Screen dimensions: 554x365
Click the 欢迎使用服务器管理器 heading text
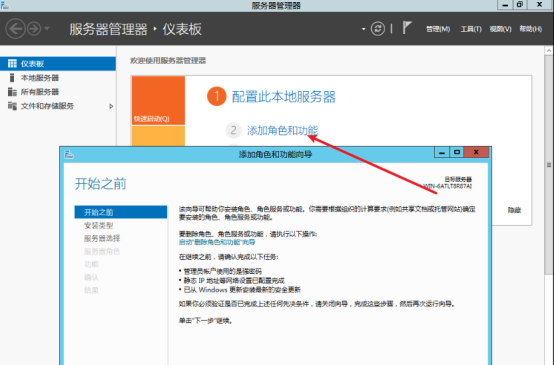pyautogui.click(x=168, y=61)
